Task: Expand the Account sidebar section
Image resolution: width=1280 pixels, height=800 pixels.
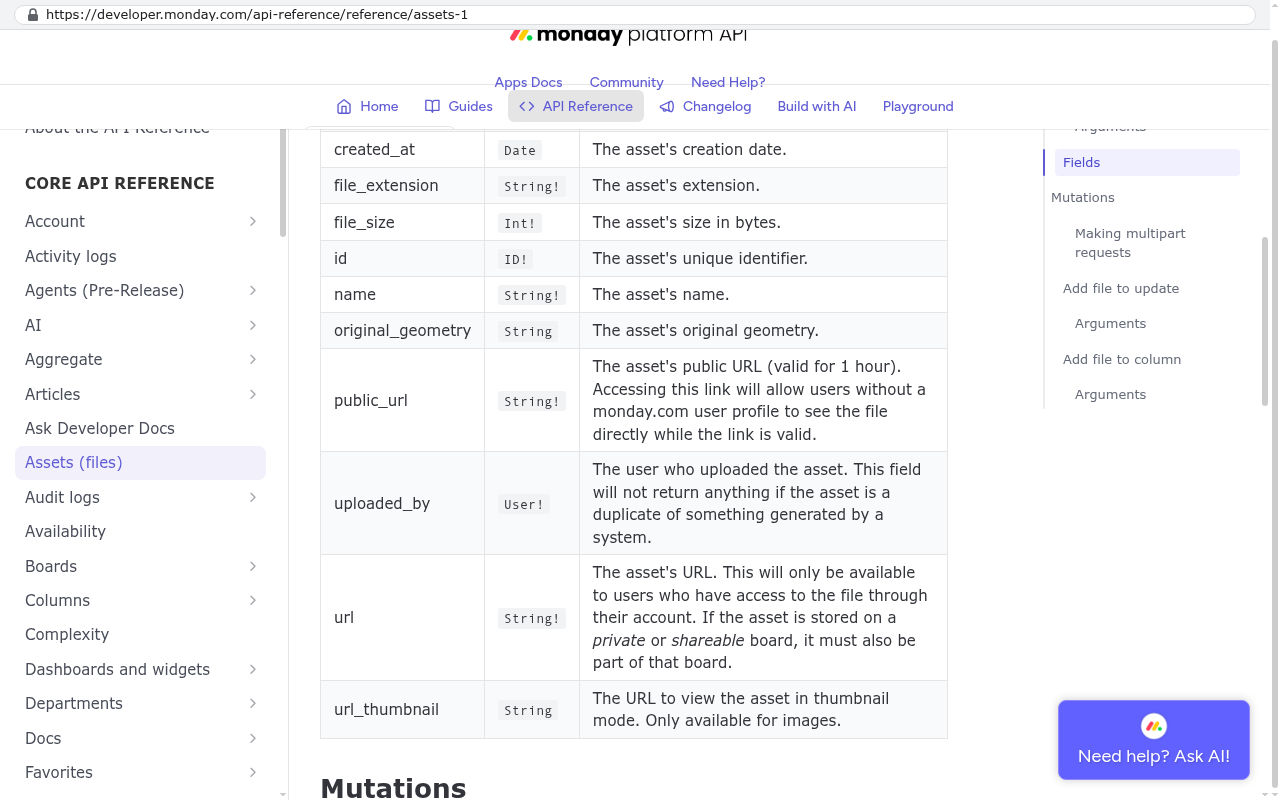Action: (253, 221)
